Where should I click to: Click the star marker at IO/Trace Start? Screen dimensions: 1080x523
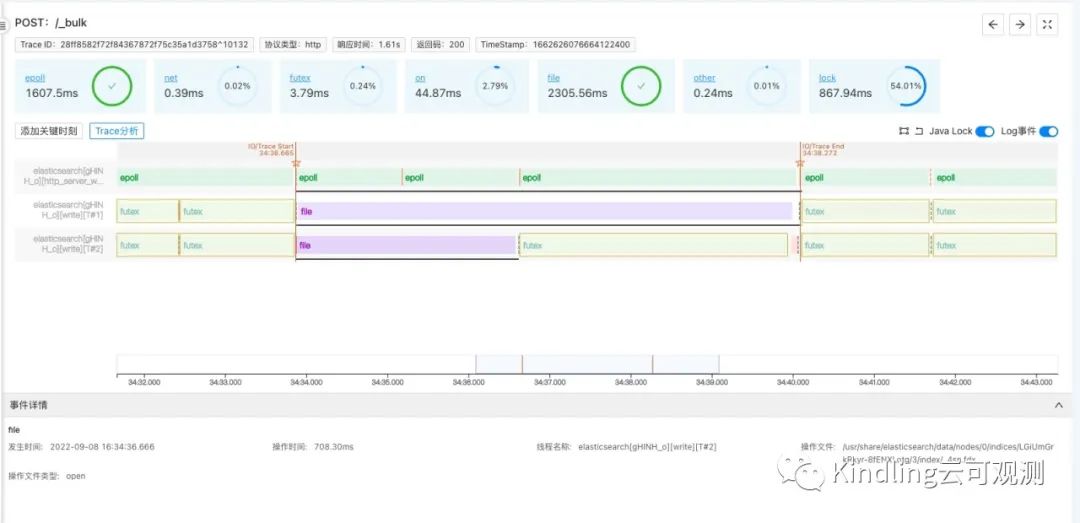(x=296, y=163)
